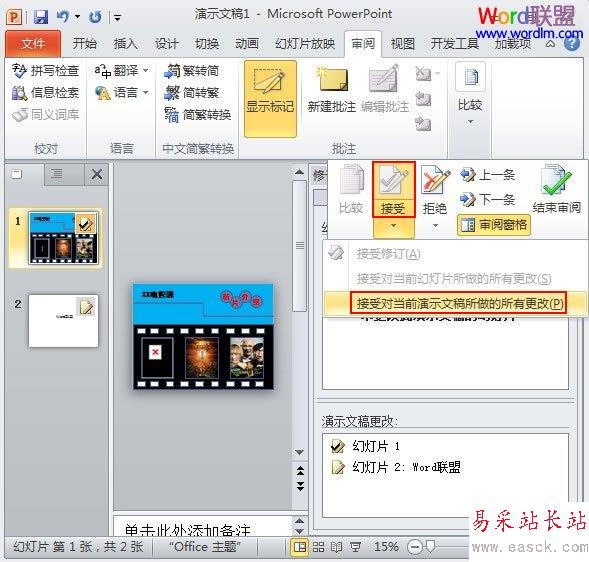Open 简繁转换 conversion dialog
The height and width of the screenshot is (562, 589).
tap(198, 115)
